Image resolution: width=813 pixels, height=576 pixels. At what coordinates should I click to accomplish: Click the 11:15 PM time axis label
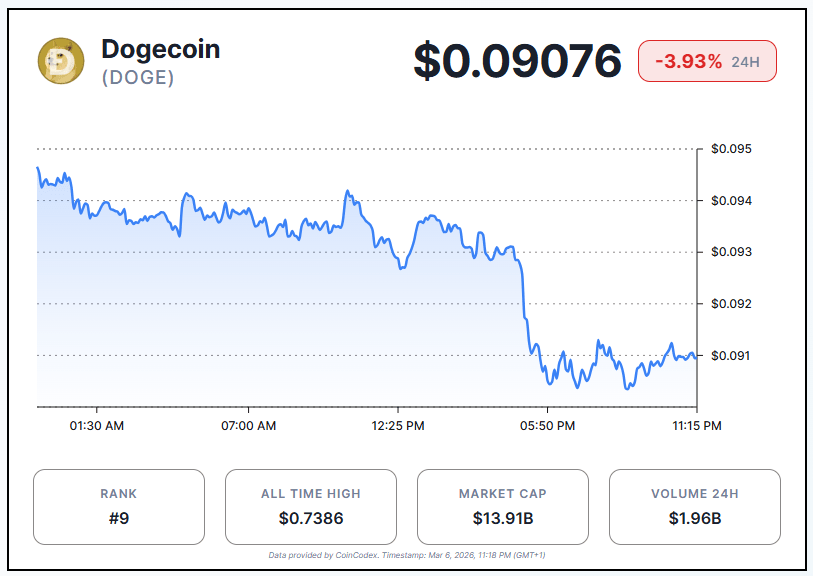tap(696, 426)
